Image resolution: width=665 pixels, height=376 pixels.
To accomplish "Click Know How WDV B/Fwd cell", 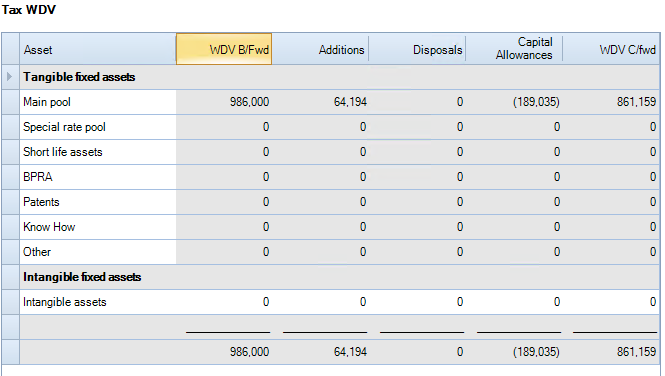I will click(x=224, y=227).
